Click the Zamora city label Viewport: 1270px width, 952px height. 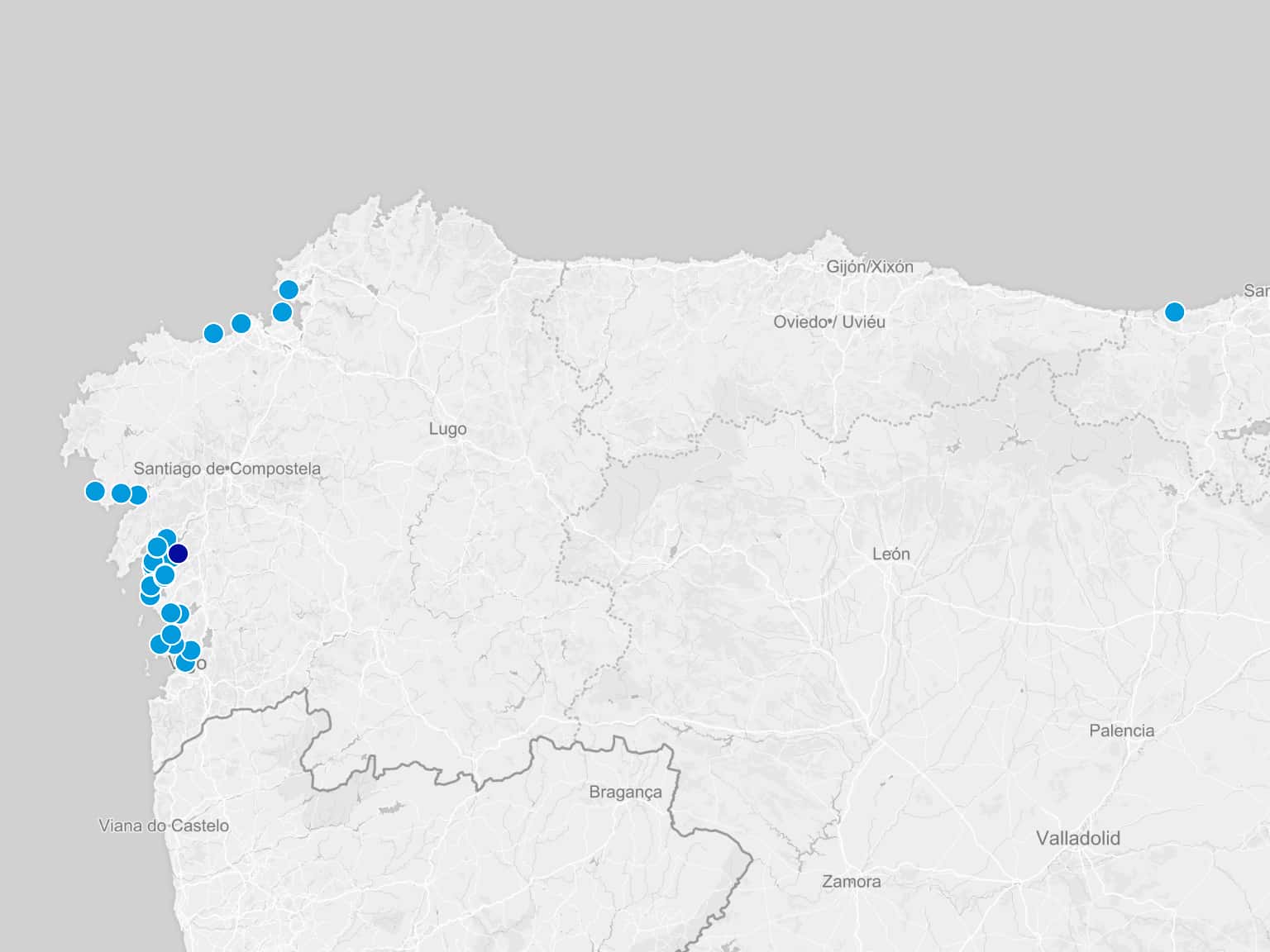tap(851, 882)
